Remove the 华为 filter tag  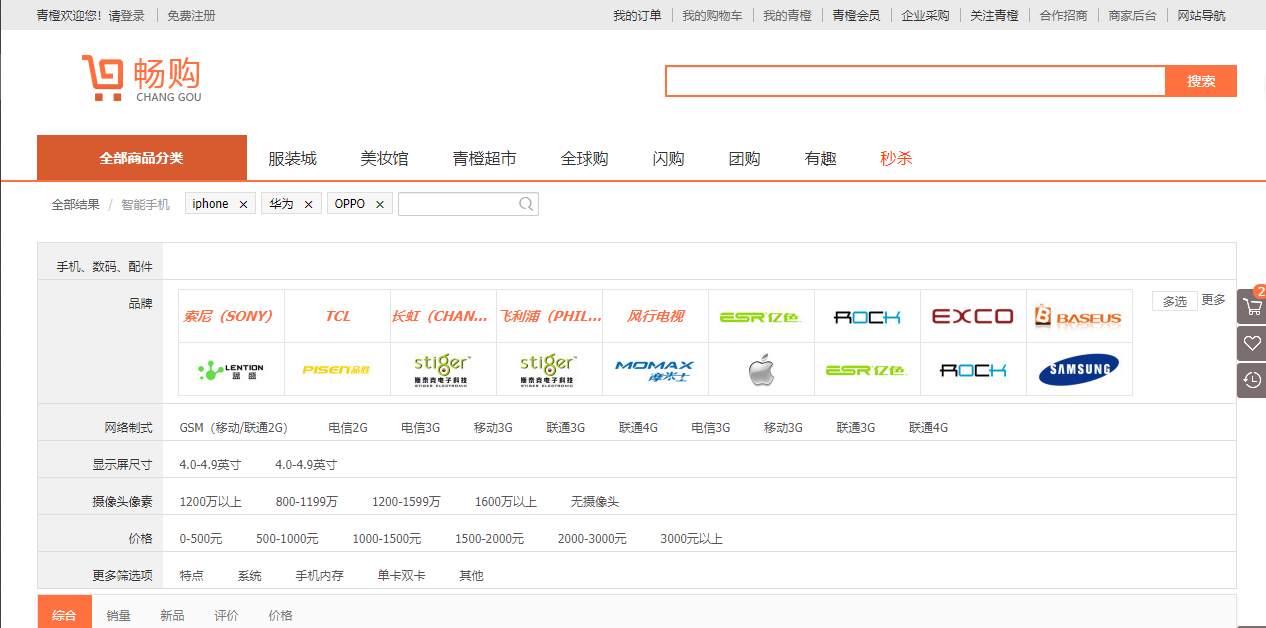[x=308, y=204]
